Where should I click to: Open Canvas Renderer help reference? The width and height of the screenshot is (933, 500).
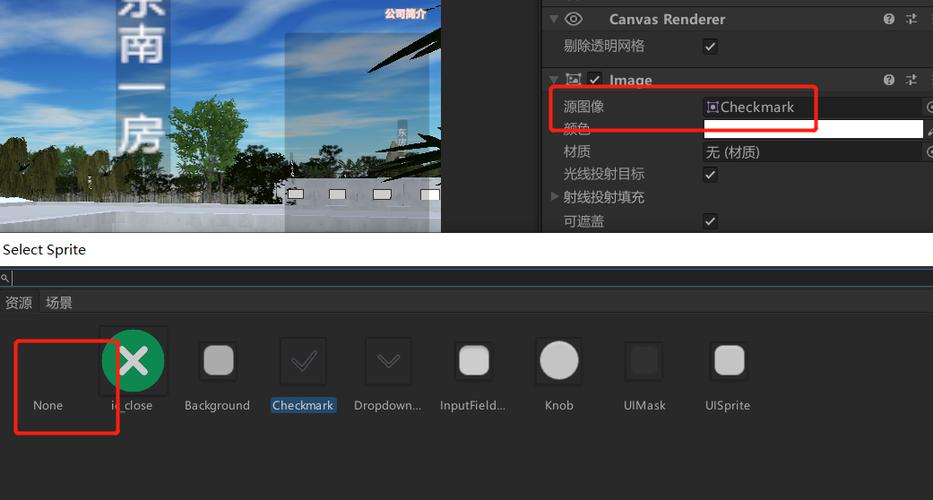[x=889, y=19]
